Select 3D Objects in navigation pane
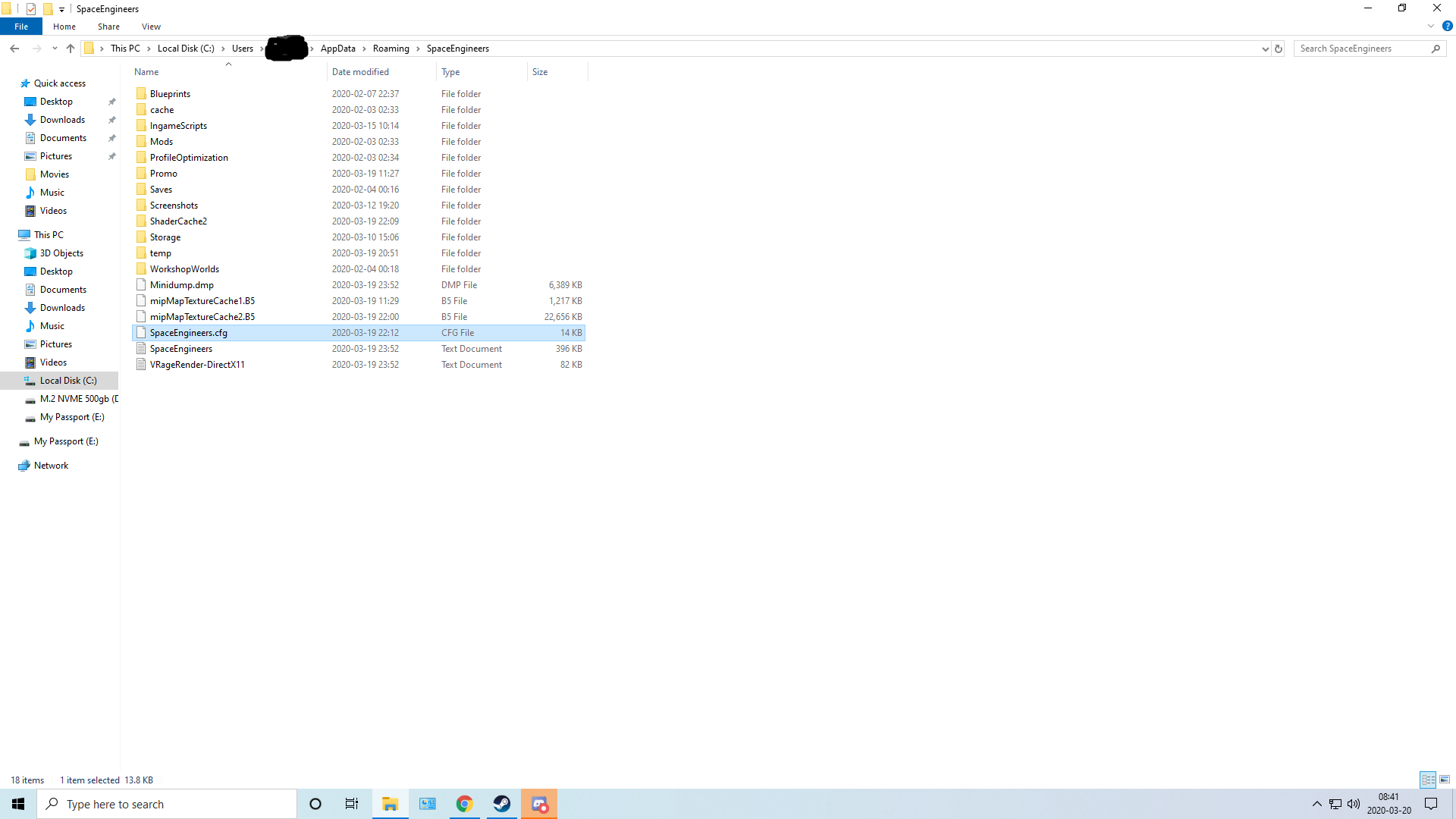Screen dimensions: 1456x819 [x=61, y=253]
